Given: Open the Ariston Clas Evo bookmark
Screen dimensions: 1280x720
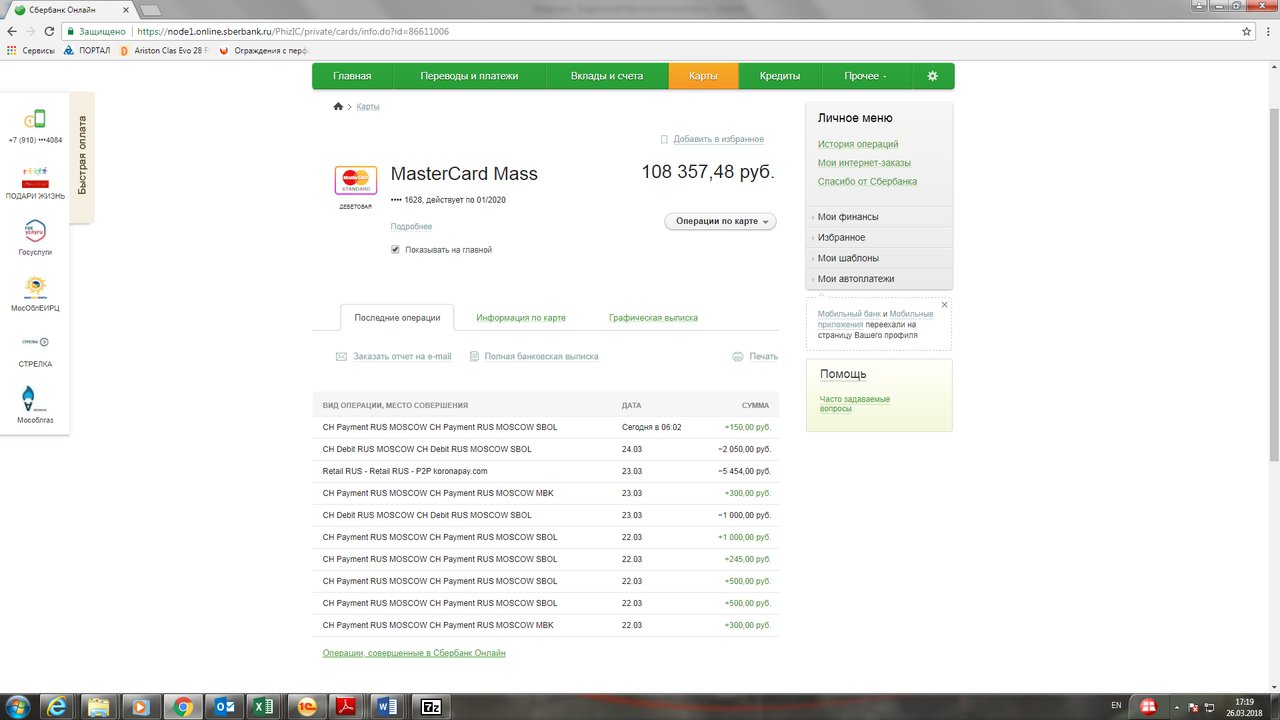Looking at the screenshot, I should (x=164, y=50).
